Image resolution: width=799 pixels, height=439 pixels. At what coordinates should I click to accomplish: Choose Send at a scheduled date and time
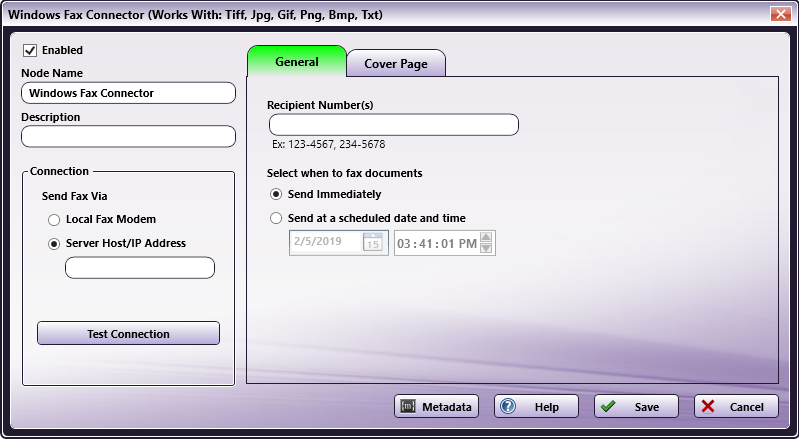click(276, 218)
